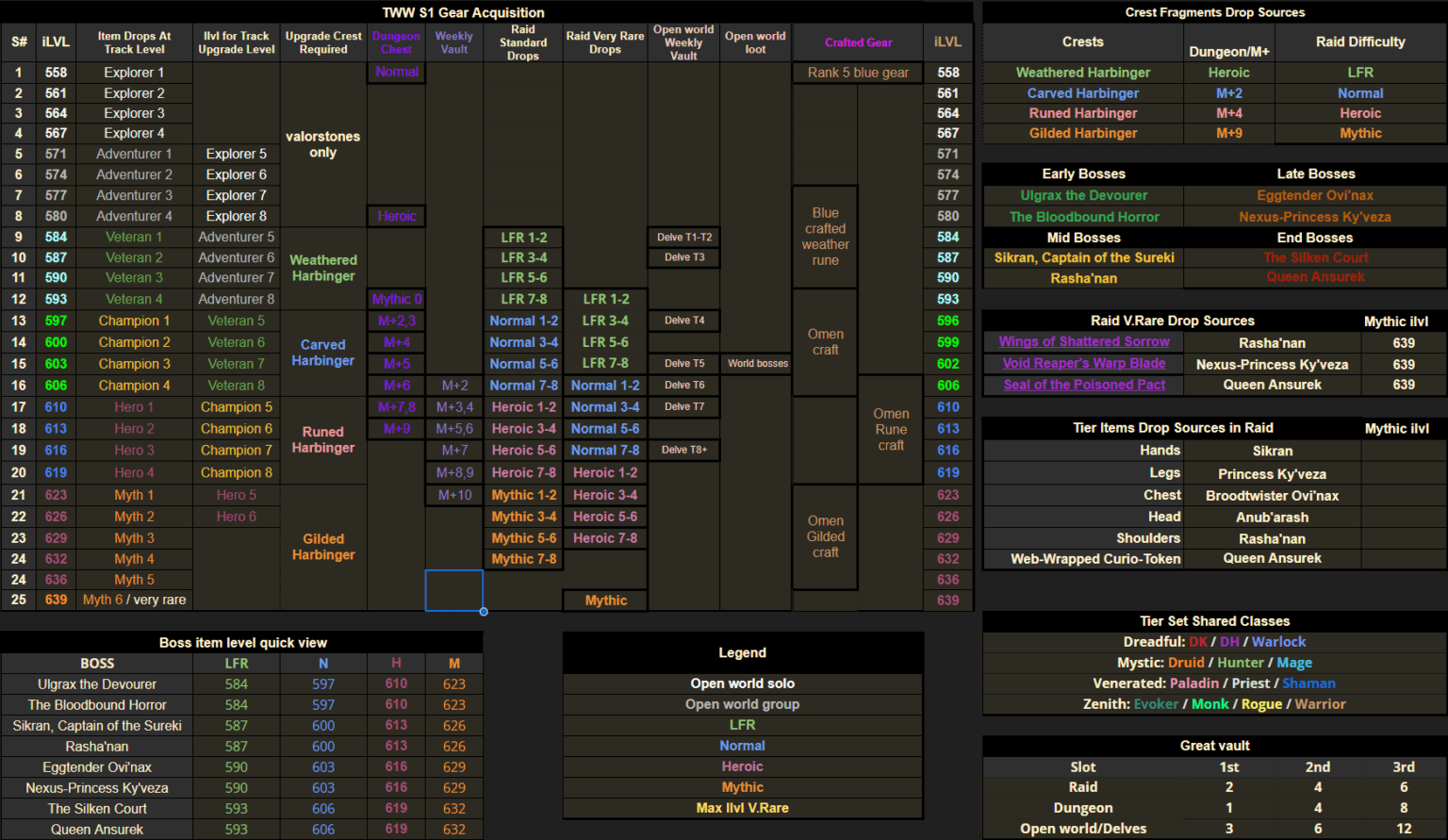
Task: Select the Myth 6 / very rare cell
Action: coord(134,600)
